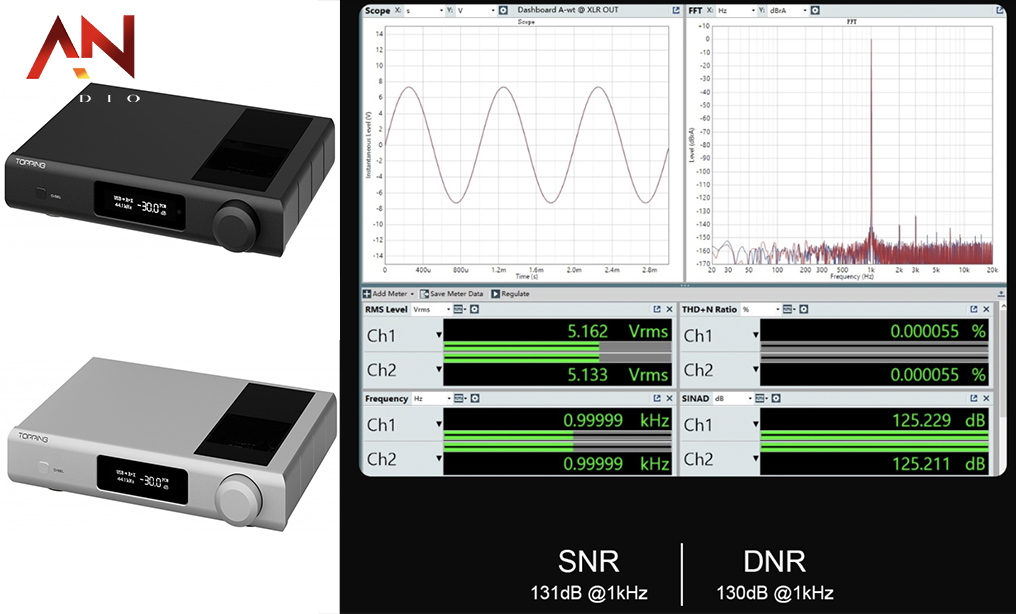This screenshot has height=614, width=1016.
Task: Open SINAD meter settings gear
Action: pos(776,398)
